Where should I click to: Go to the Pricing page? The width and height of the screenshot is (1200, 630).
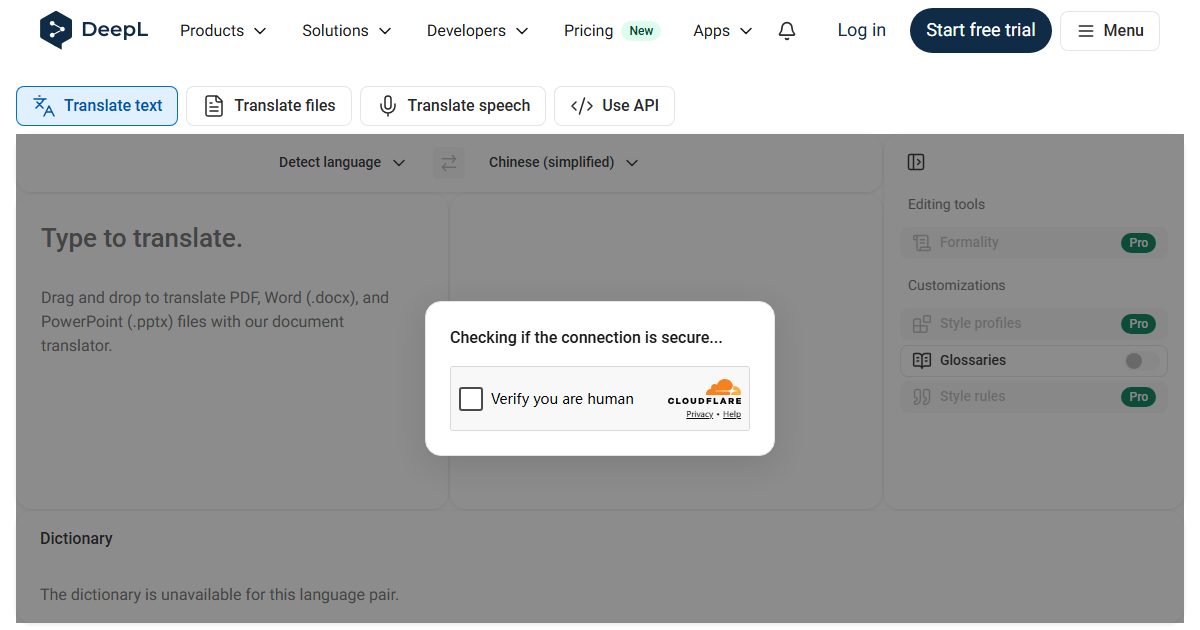click(x=588, y=31)
